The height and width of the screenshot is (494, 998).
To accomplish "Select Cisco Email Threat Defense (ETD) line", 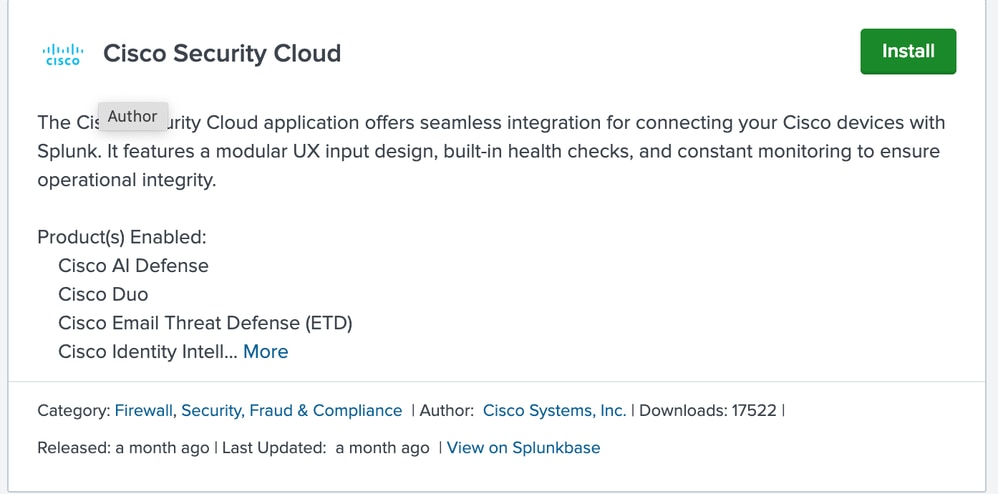I will tap(205, 323).
